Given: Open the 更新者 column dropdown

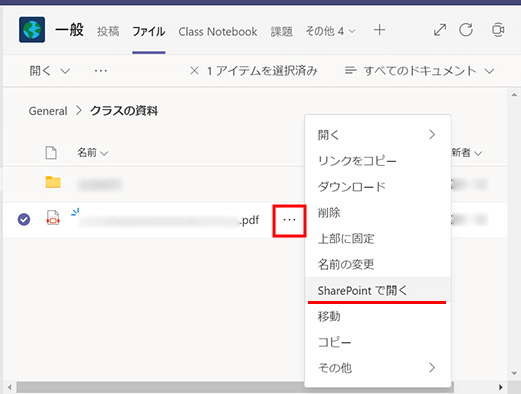Looking at the screenshot, I should (x=466, y=153).
